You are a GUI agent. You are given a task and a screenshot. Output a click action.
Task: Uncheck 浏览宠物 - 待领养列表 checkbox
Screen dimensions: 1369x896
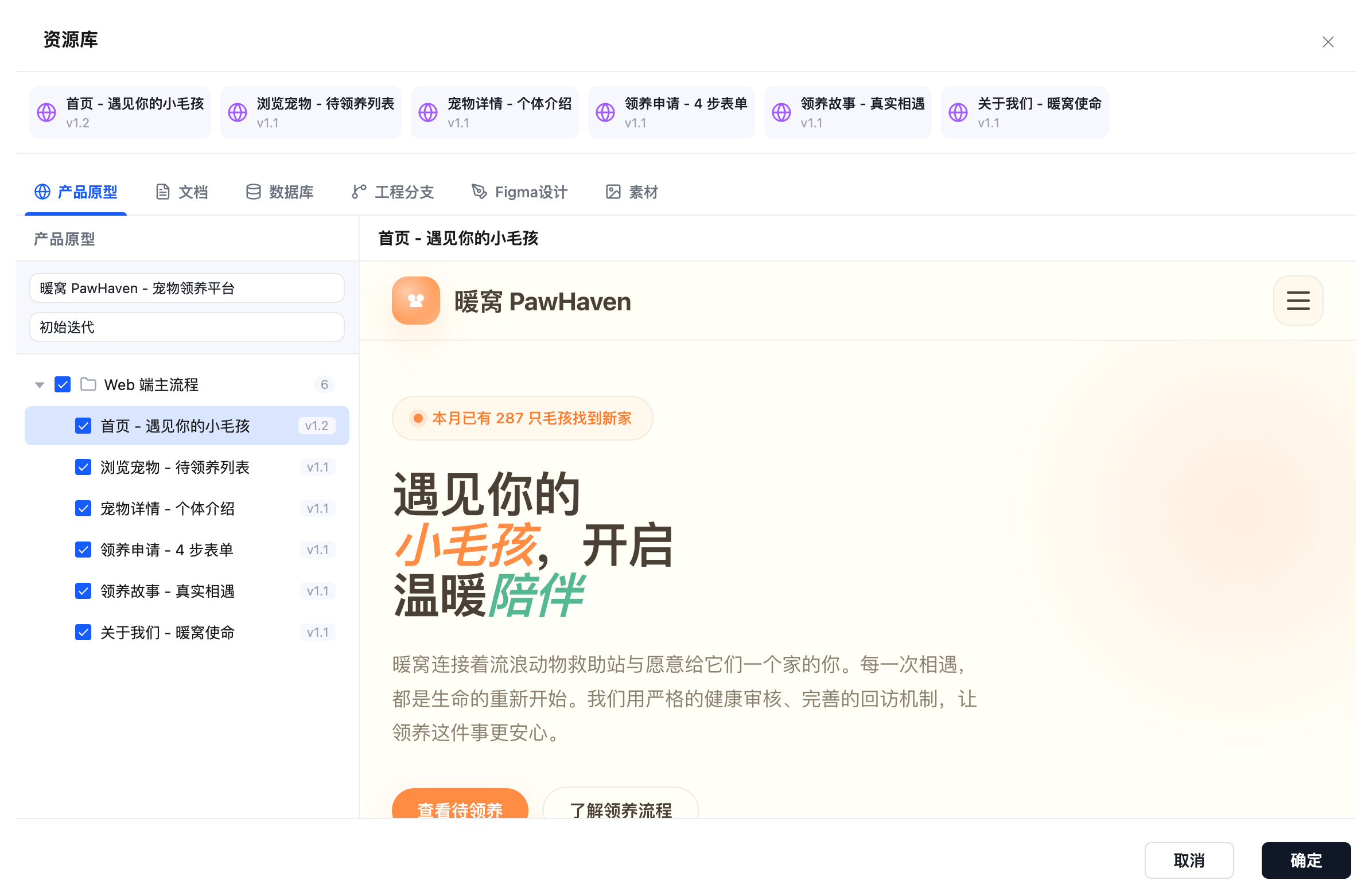83,467
